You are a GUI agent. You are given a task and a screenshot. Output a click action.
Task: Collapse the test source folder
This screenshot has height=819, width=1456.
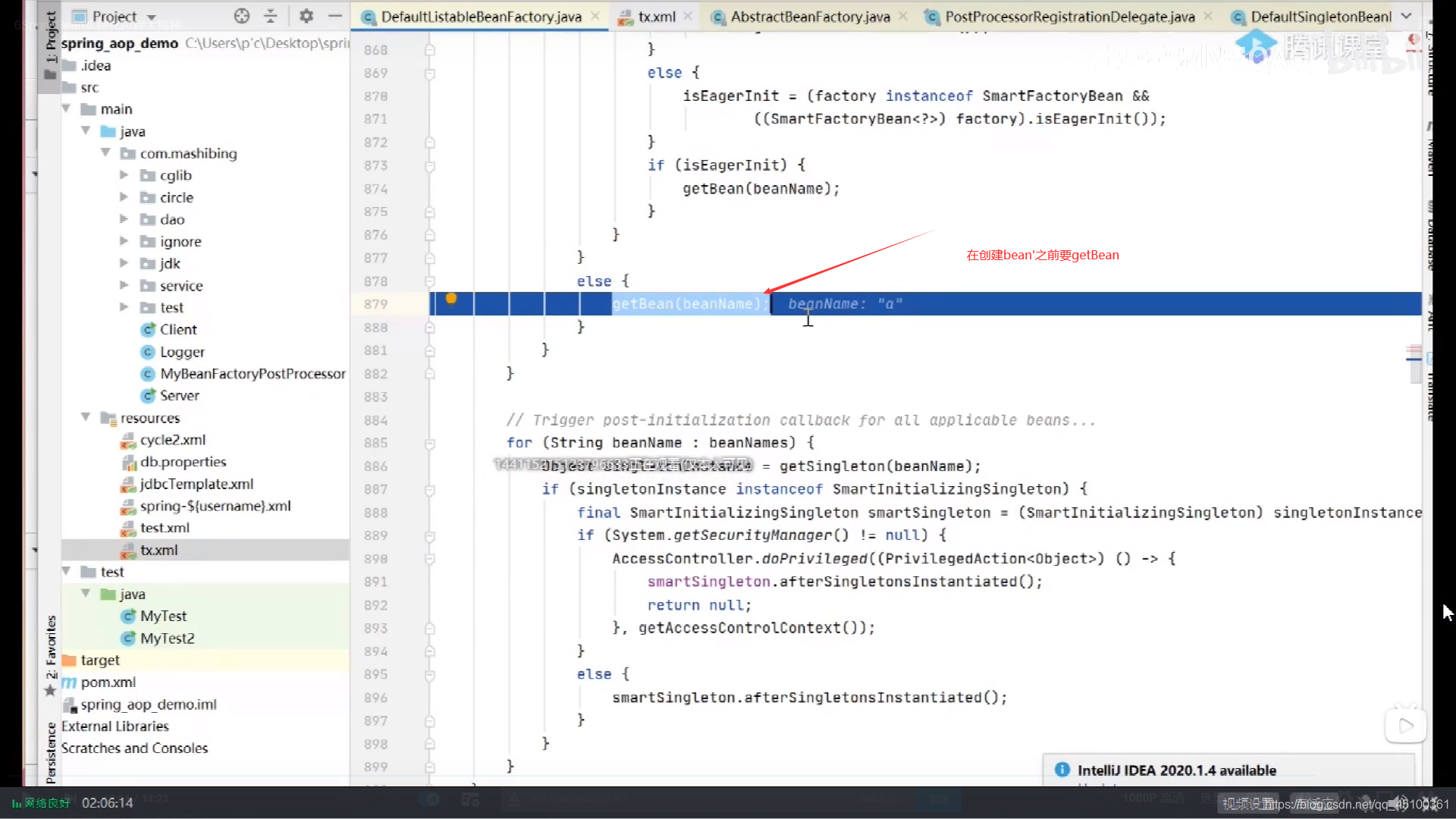tap(66, 572)
